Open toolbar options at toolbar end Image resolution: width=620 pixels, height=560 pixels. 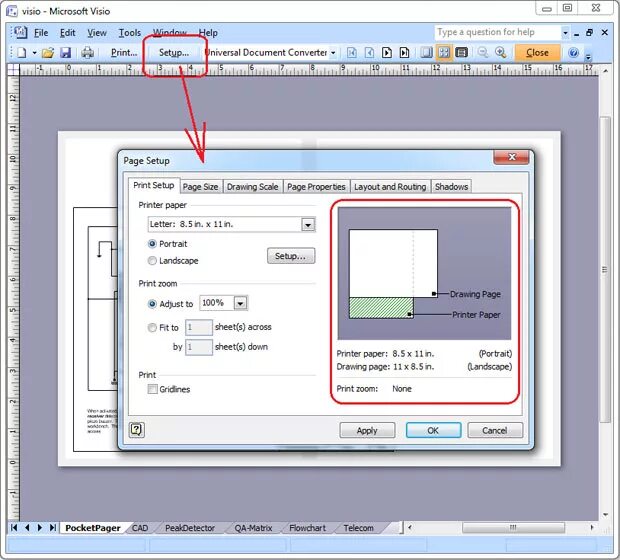click(588, 56)
